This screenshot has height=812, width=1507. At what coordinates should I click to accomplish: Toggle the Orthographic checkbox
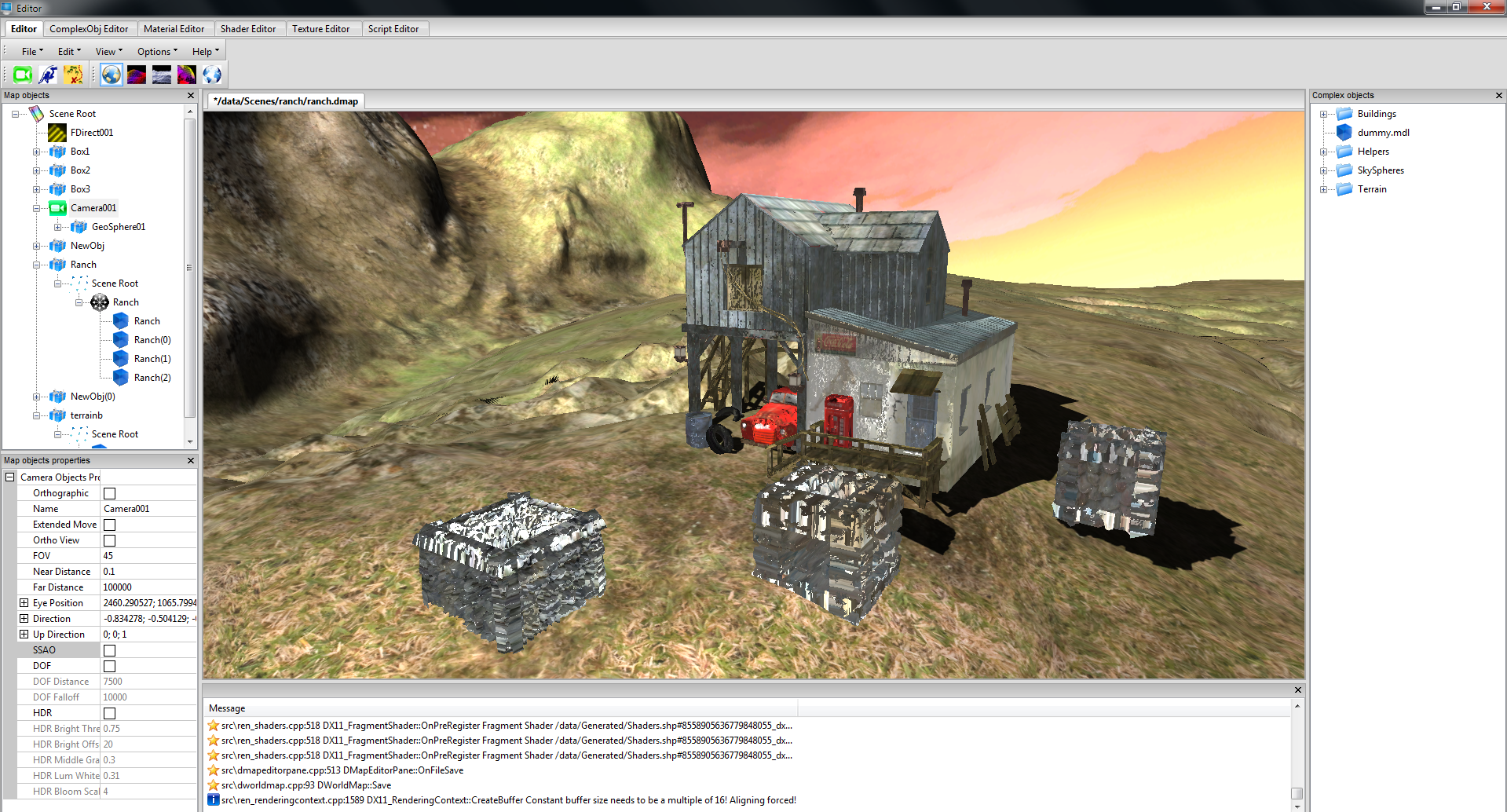[110, 493]
